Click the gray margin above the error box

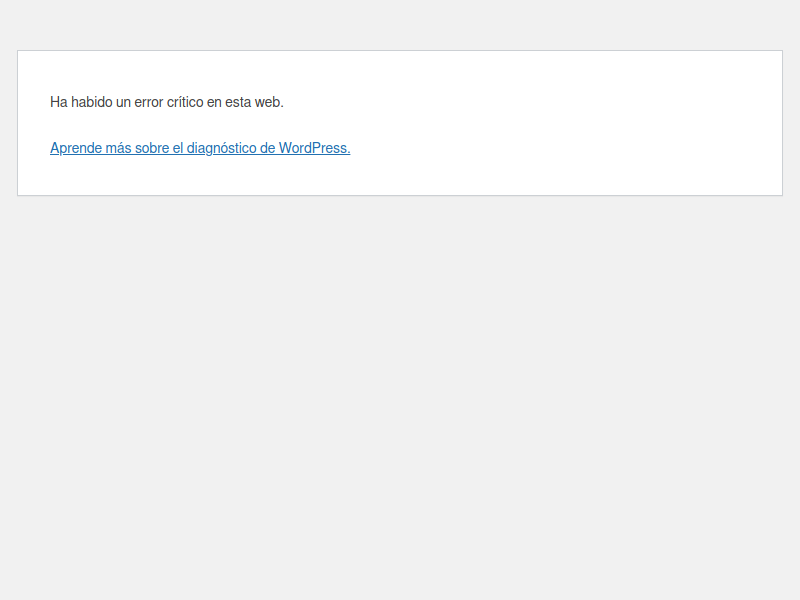[x=400, y=25]
